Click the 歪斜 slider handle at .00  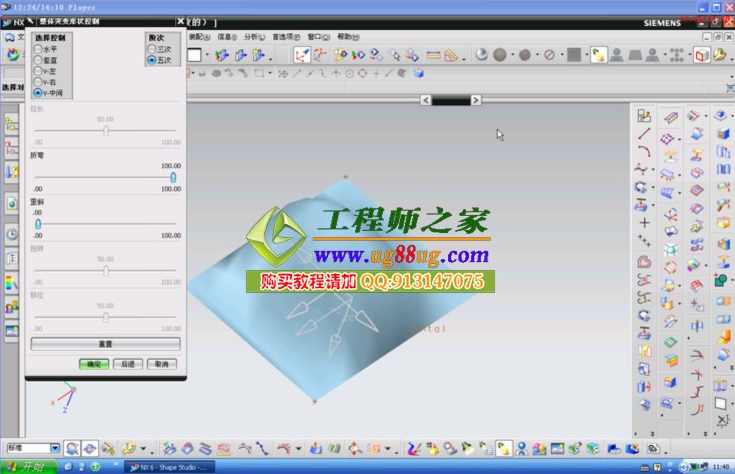coord(38,224)
